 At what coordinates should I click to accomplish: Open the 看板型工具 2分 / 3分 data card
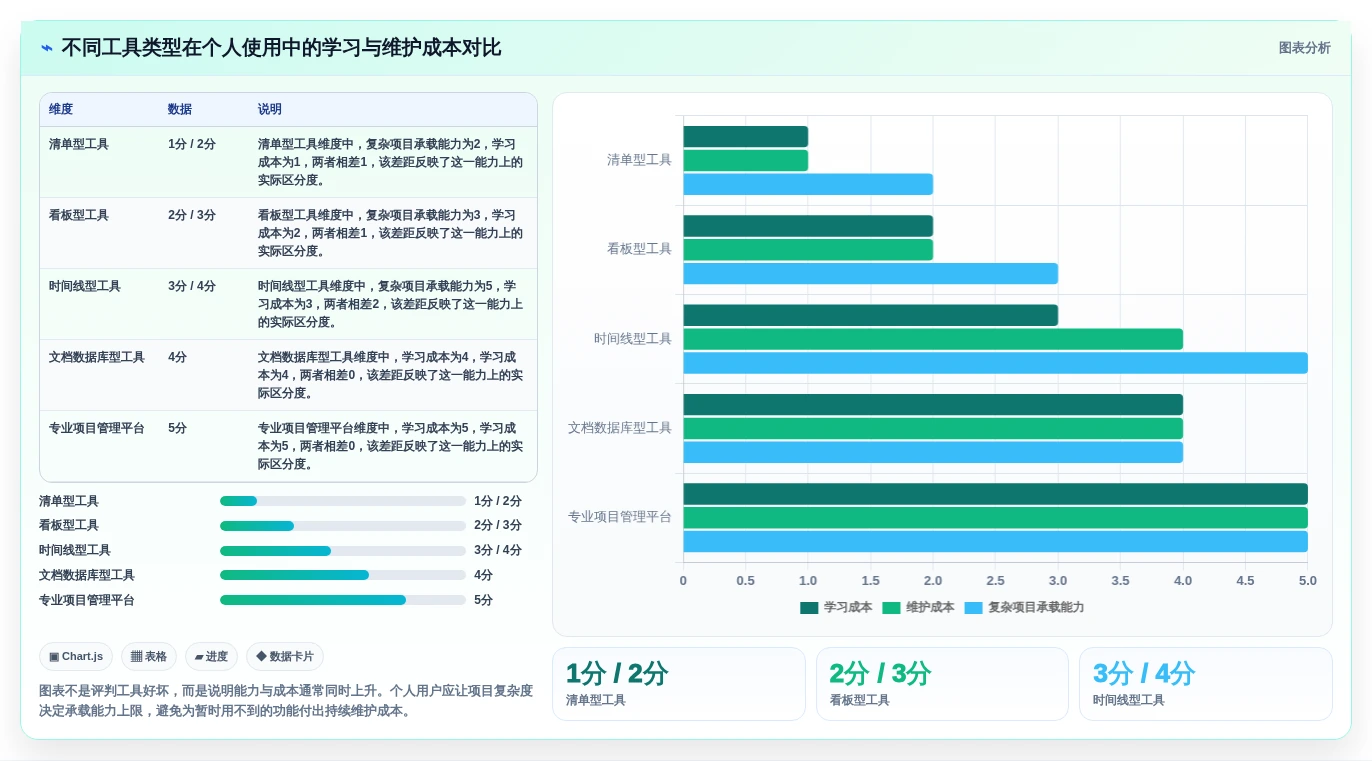[x=942, y=684]
